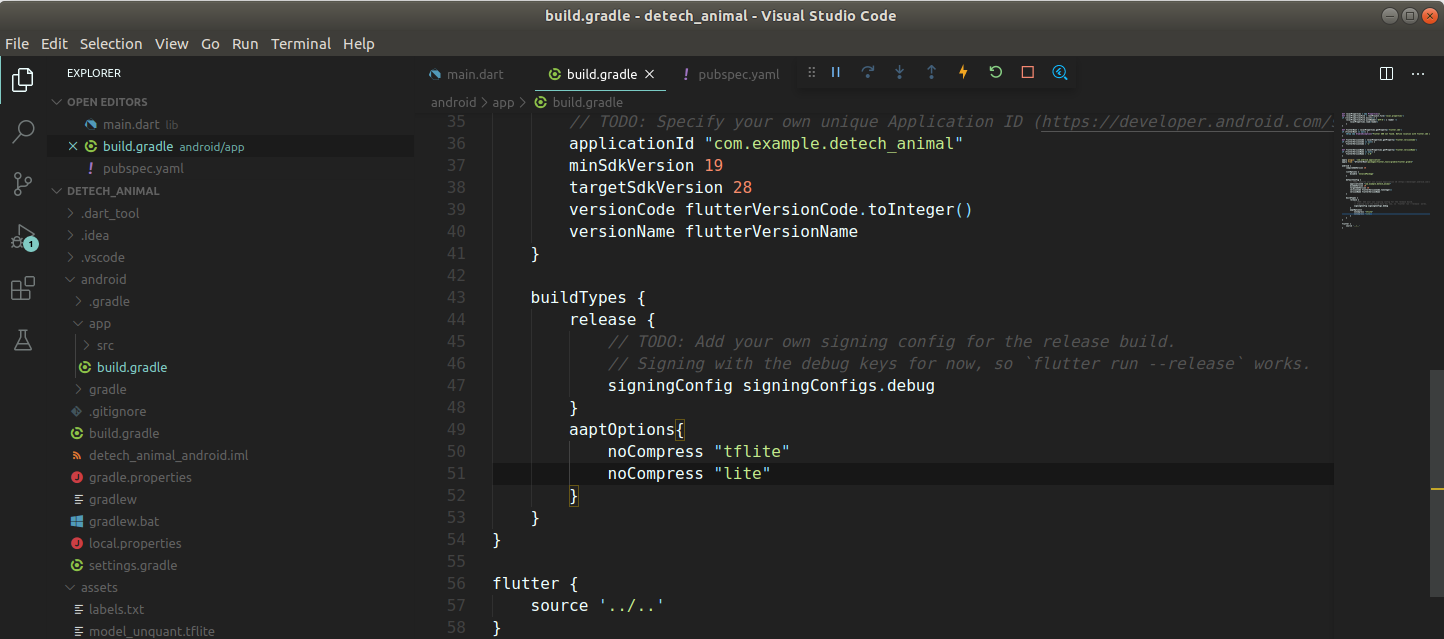Switch to pubspec.yaml editor tab

732,74
